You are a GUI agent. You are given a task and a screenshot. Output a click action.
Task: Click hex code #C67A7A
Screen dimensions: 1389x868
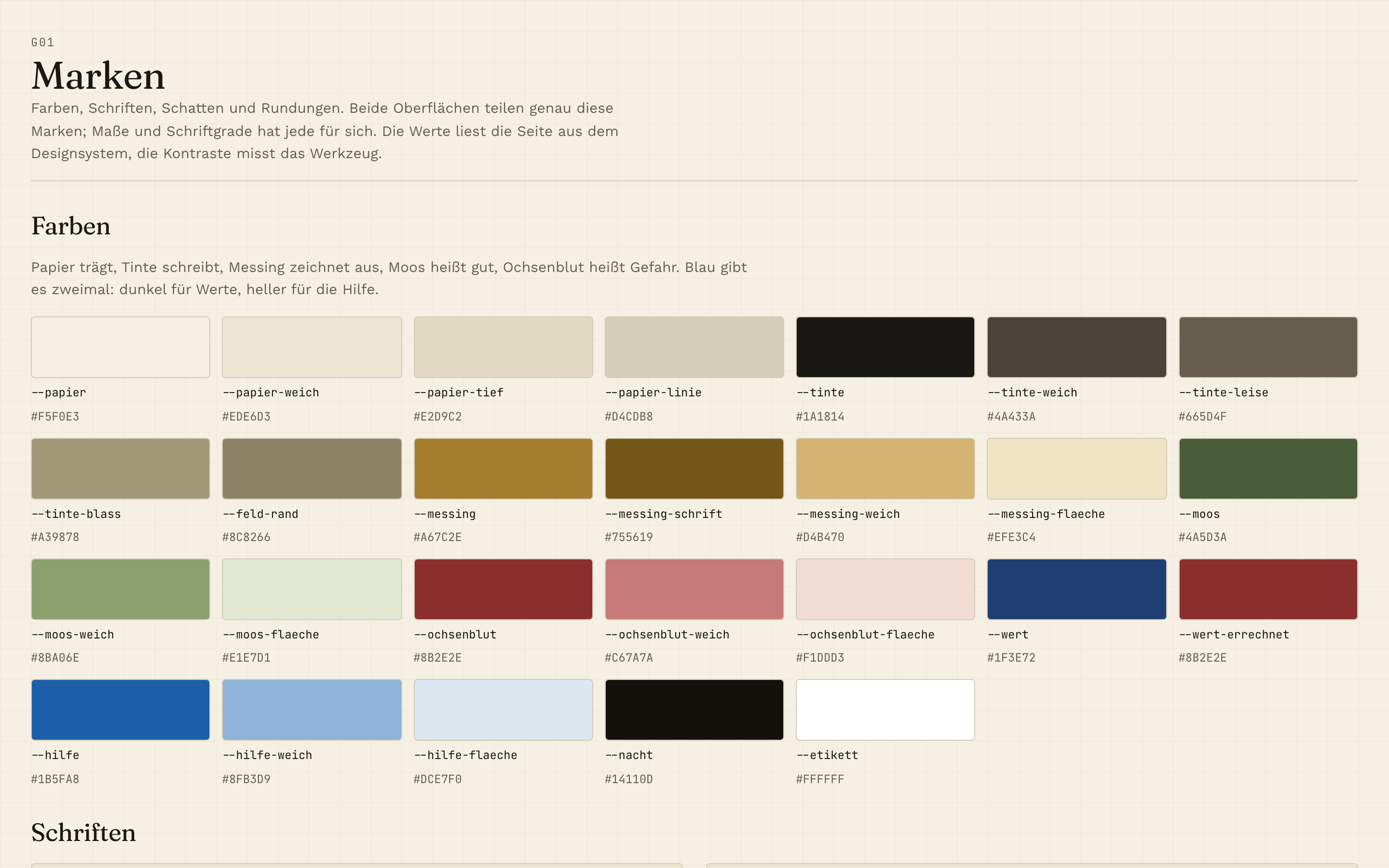pos(629,658)
